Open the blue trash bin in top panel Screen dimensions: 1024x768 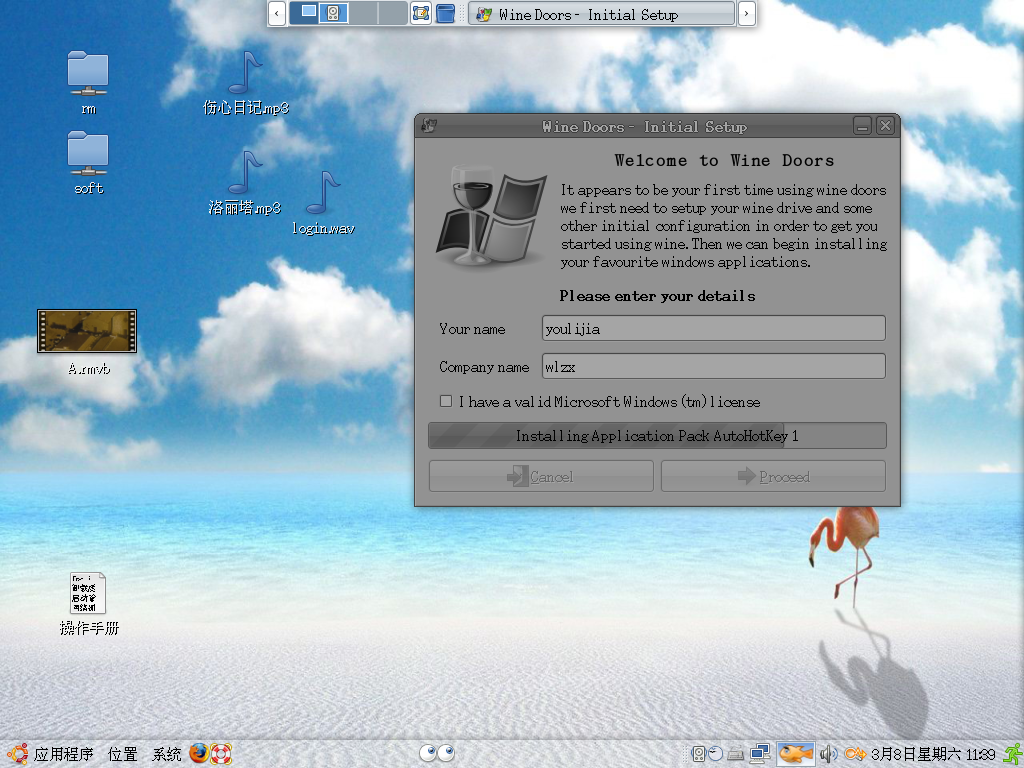[x=445, y=13]
